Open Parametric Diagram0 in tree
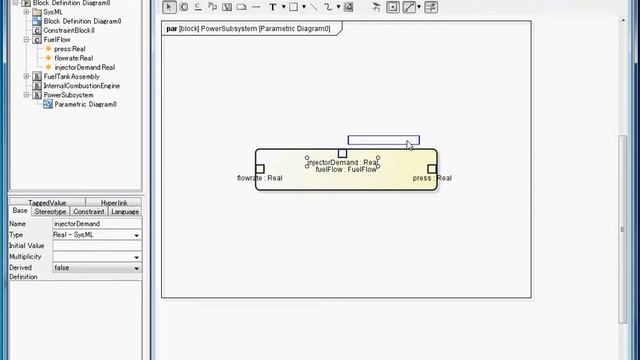 [x=80, y=104]
